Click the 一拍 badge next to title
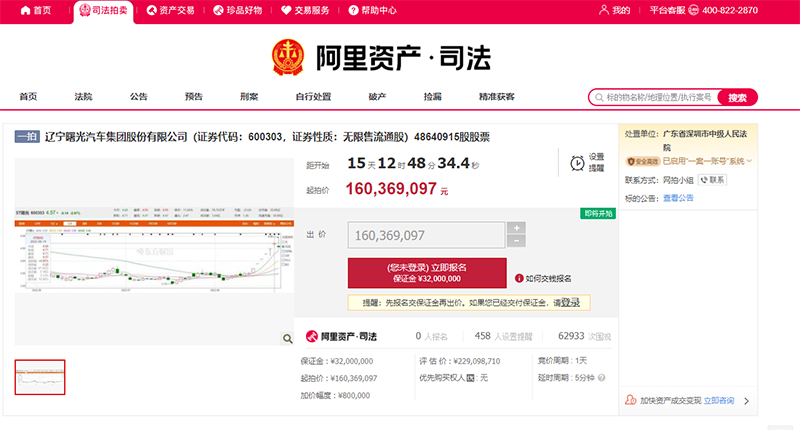This screenshot has width=800, height=430. coord(27,136)
